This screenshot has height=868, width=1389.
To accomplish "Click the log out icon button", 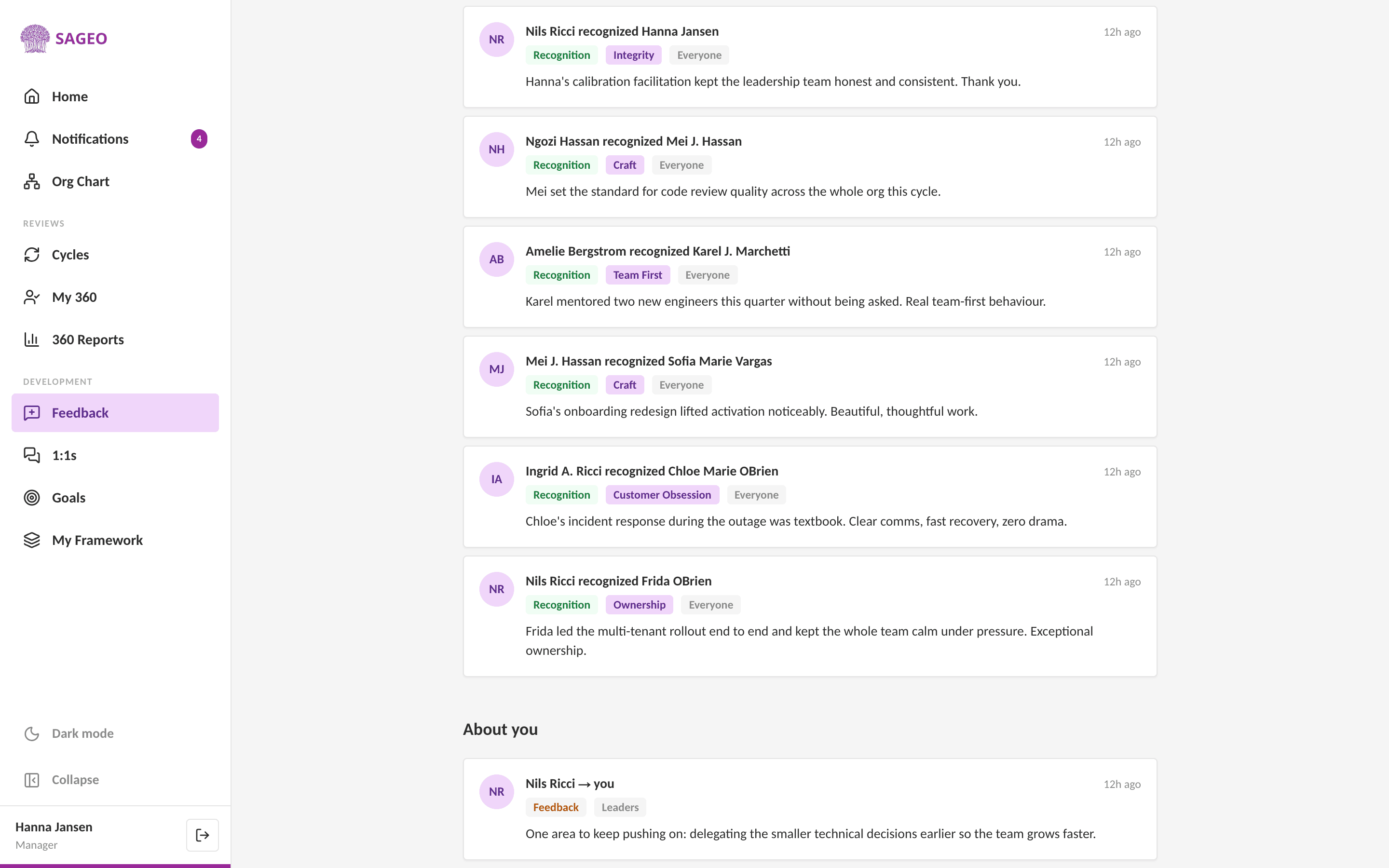I will (203, 835).
